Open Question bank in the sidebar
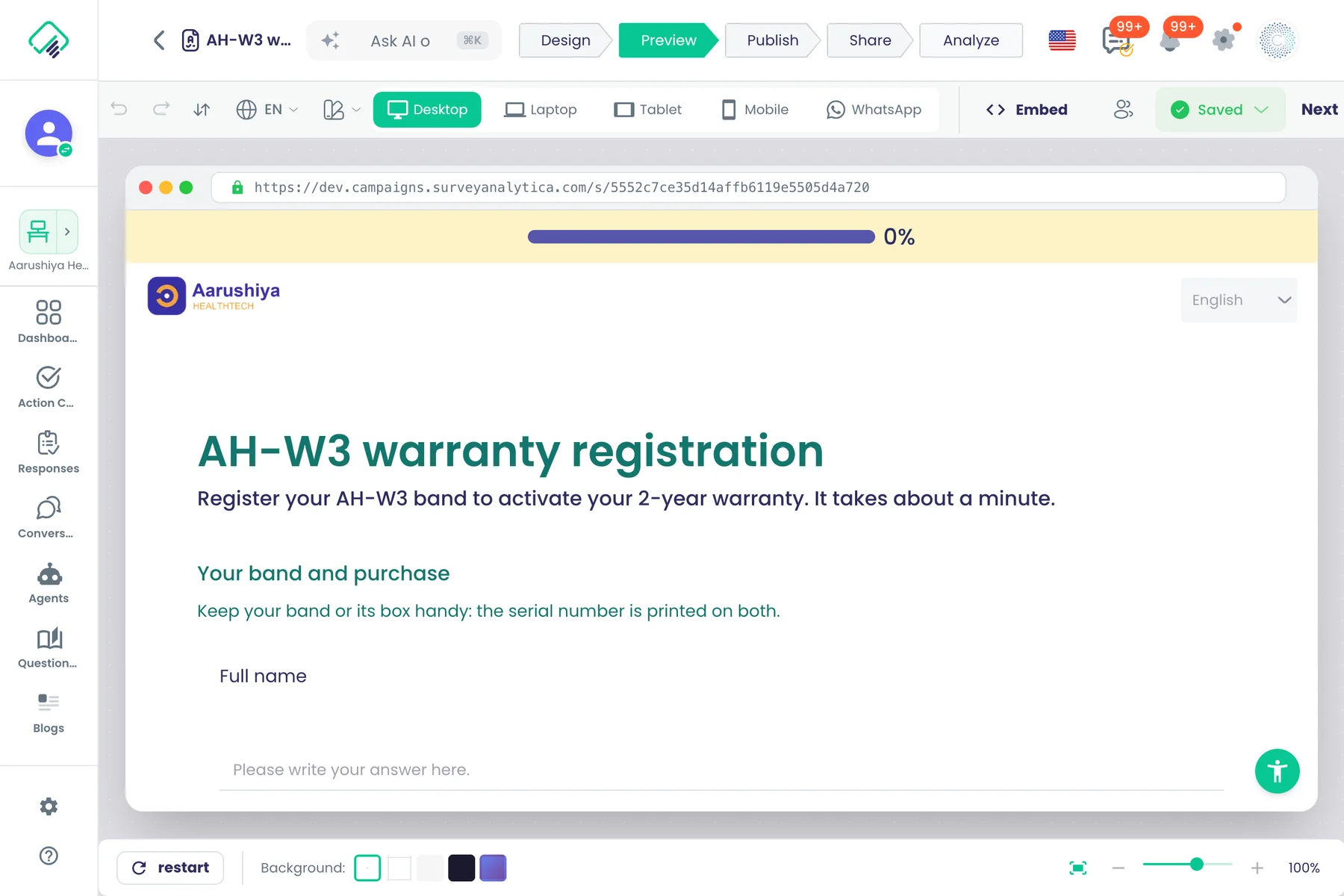The image size is (1344, 896). (49, 648)
